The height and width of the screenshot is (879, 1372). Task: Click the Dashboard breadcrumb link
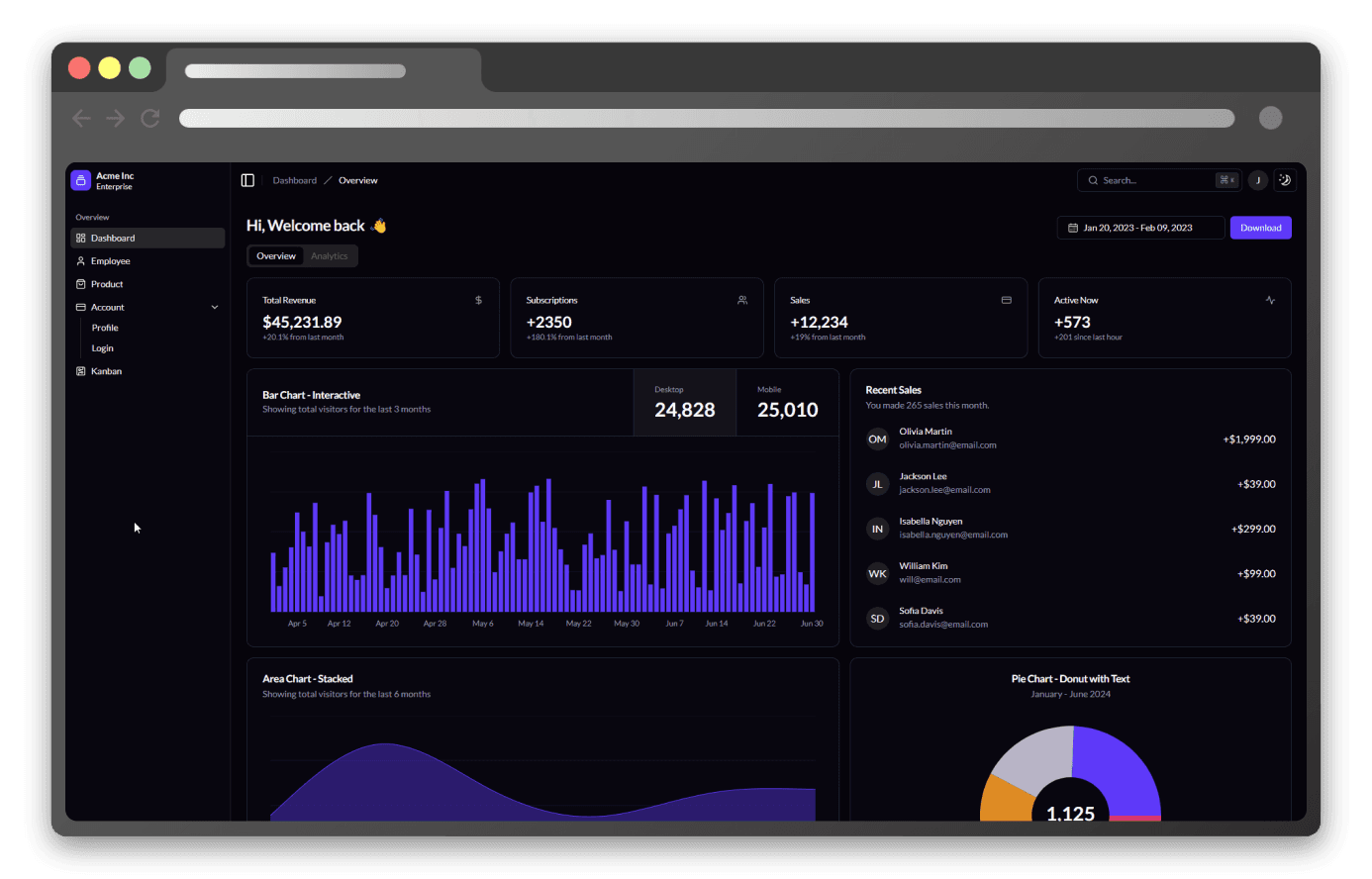(294, 181)
